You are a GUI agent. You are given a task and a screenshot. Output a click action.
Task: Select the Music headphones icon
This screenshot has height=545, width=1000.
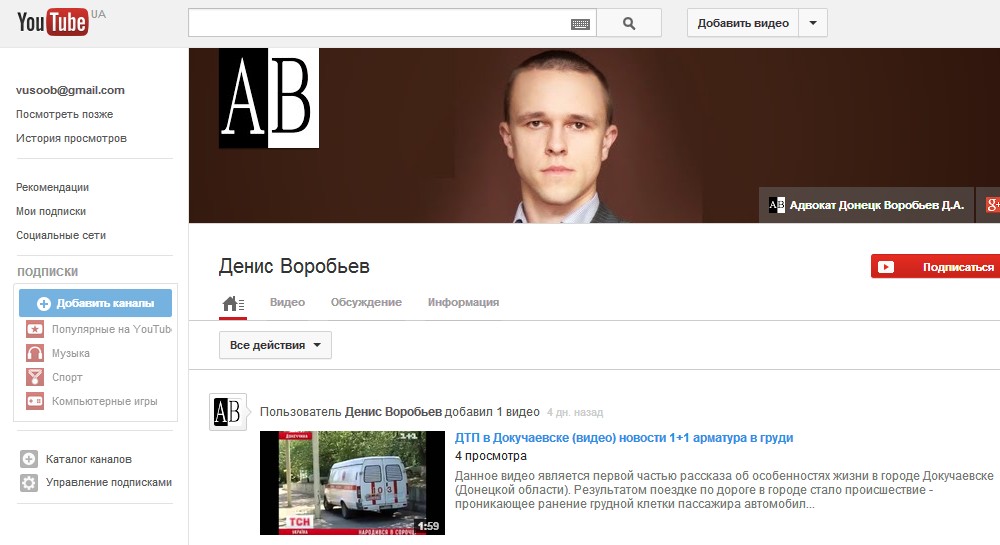34,353
